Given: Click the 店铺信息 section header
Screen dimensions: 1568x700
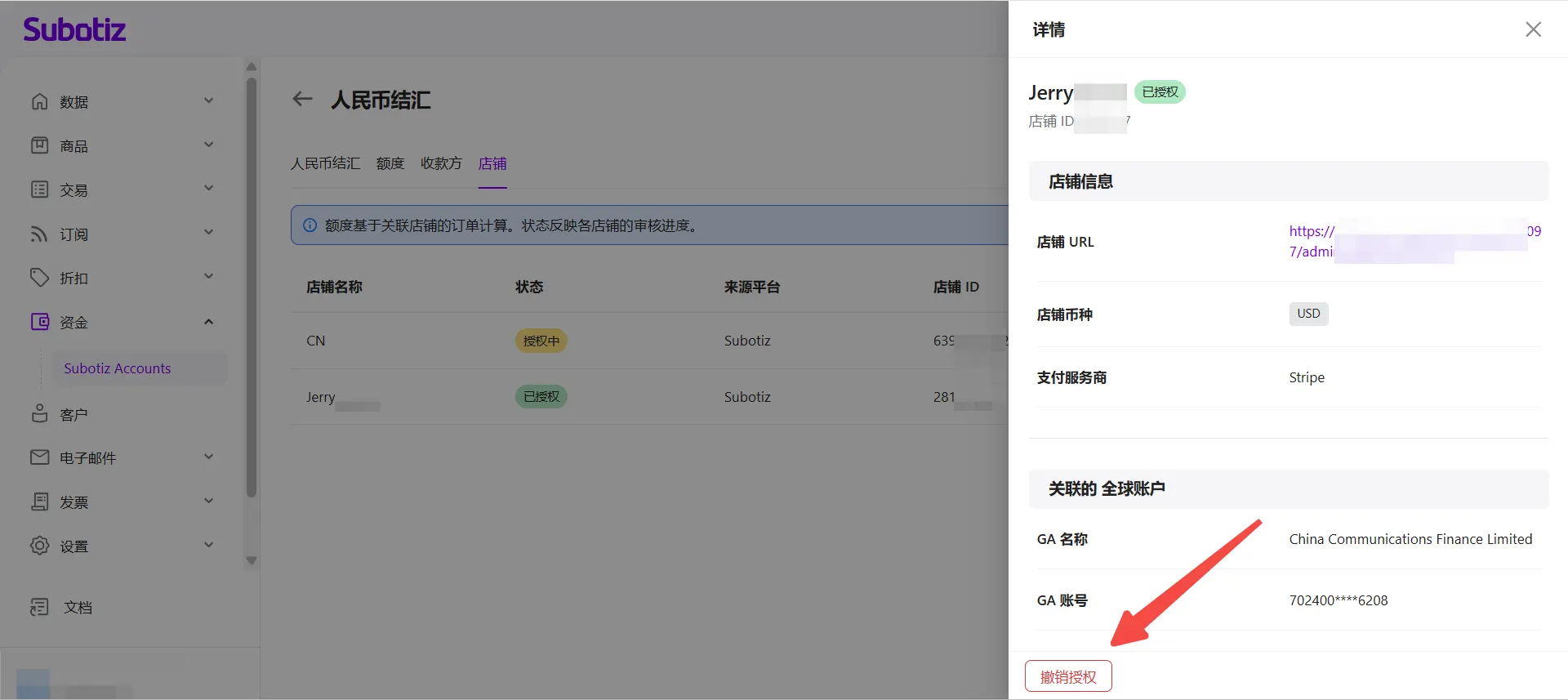Looking at the screenshot, I should pos(1289,181).
